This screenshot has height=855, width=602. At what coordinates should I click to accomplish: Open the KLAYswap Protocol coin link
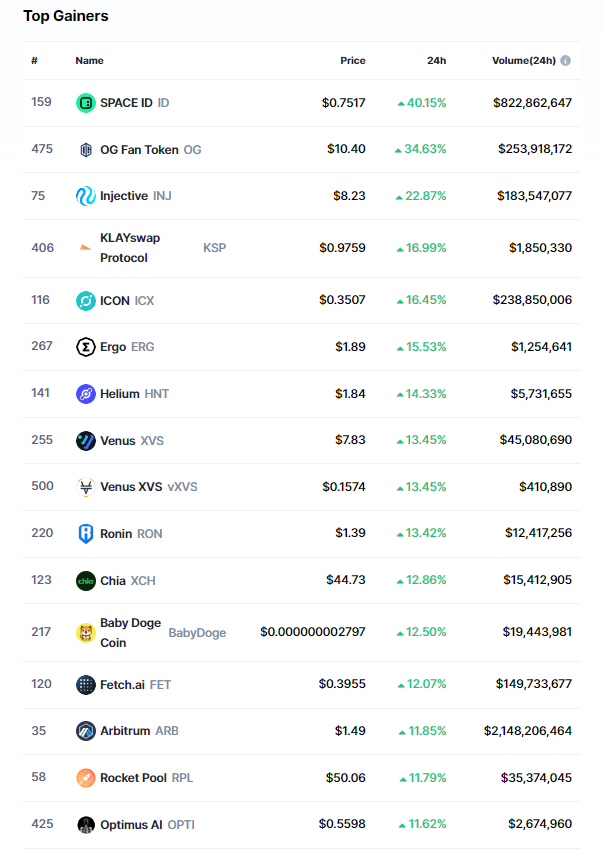click(x=130, y=248)
